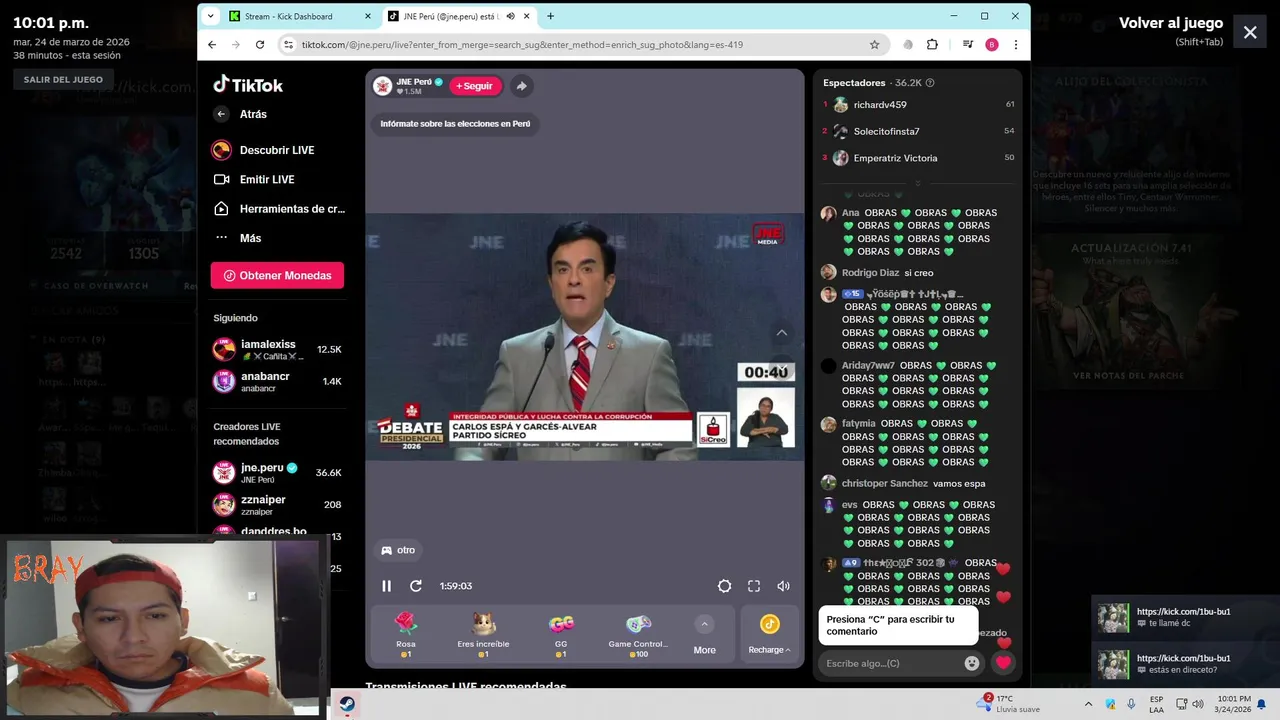Viewport: 1280px width, 720px height.
Task: Click Obtener Monedas button
Action: [277, 275]
